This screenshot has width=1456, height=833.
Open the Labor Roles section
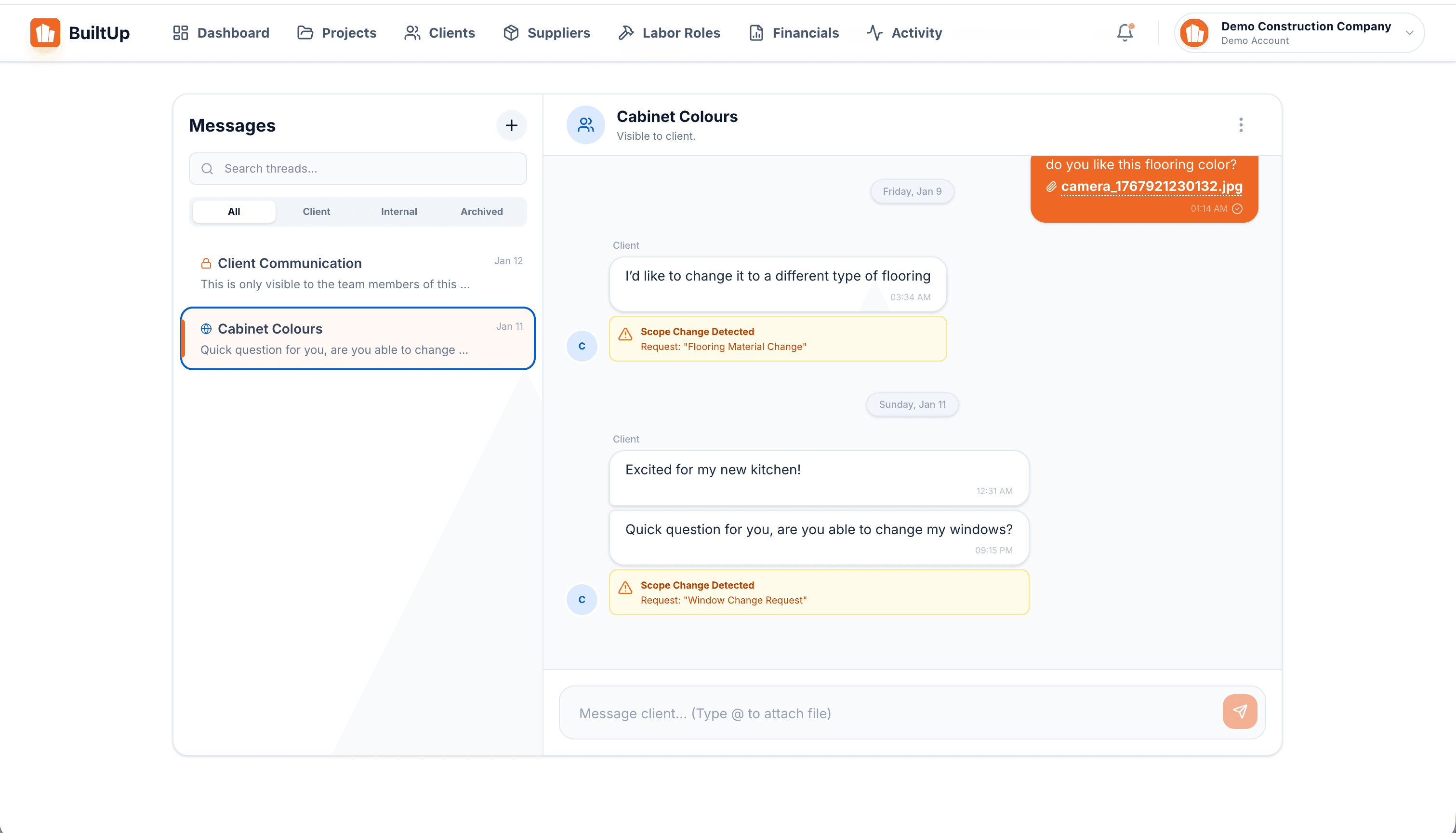point(626,33)
